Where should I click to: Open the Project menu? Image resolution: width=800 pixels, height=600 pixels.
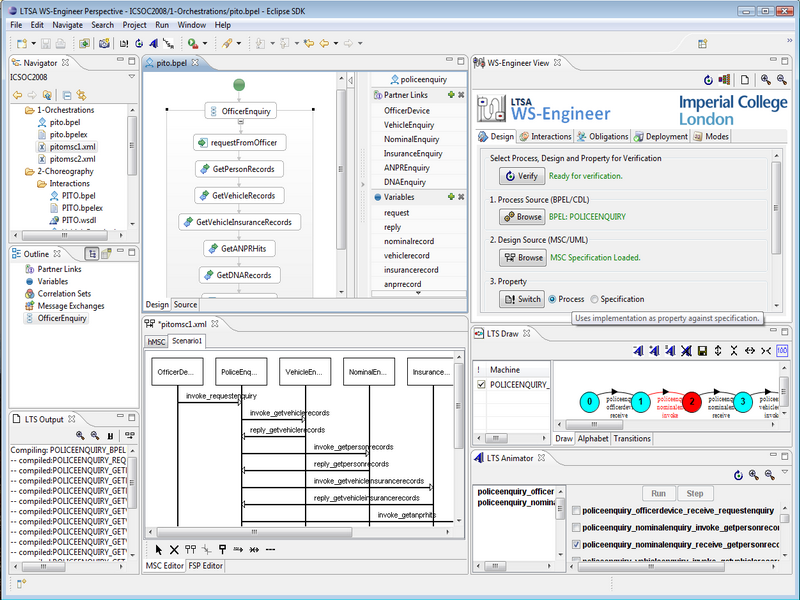click(x=134, y=25)
